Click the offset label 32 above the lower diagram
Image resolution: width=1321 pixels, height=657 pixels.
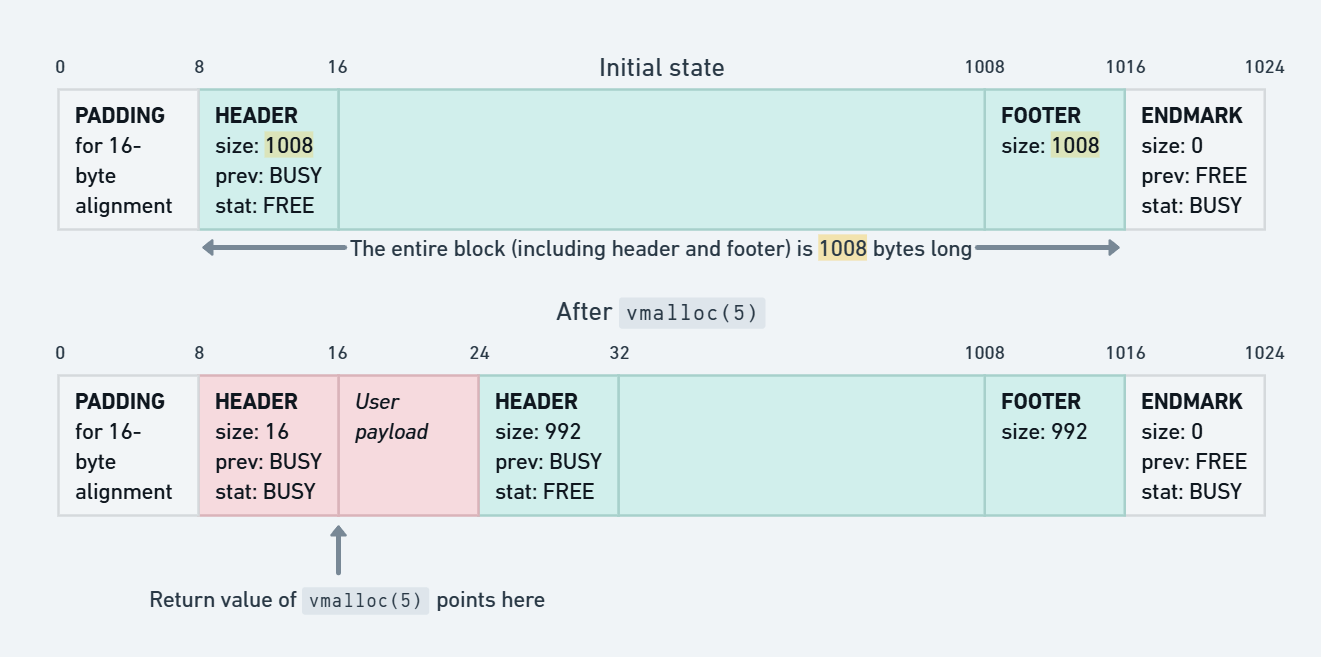(619, 353)
